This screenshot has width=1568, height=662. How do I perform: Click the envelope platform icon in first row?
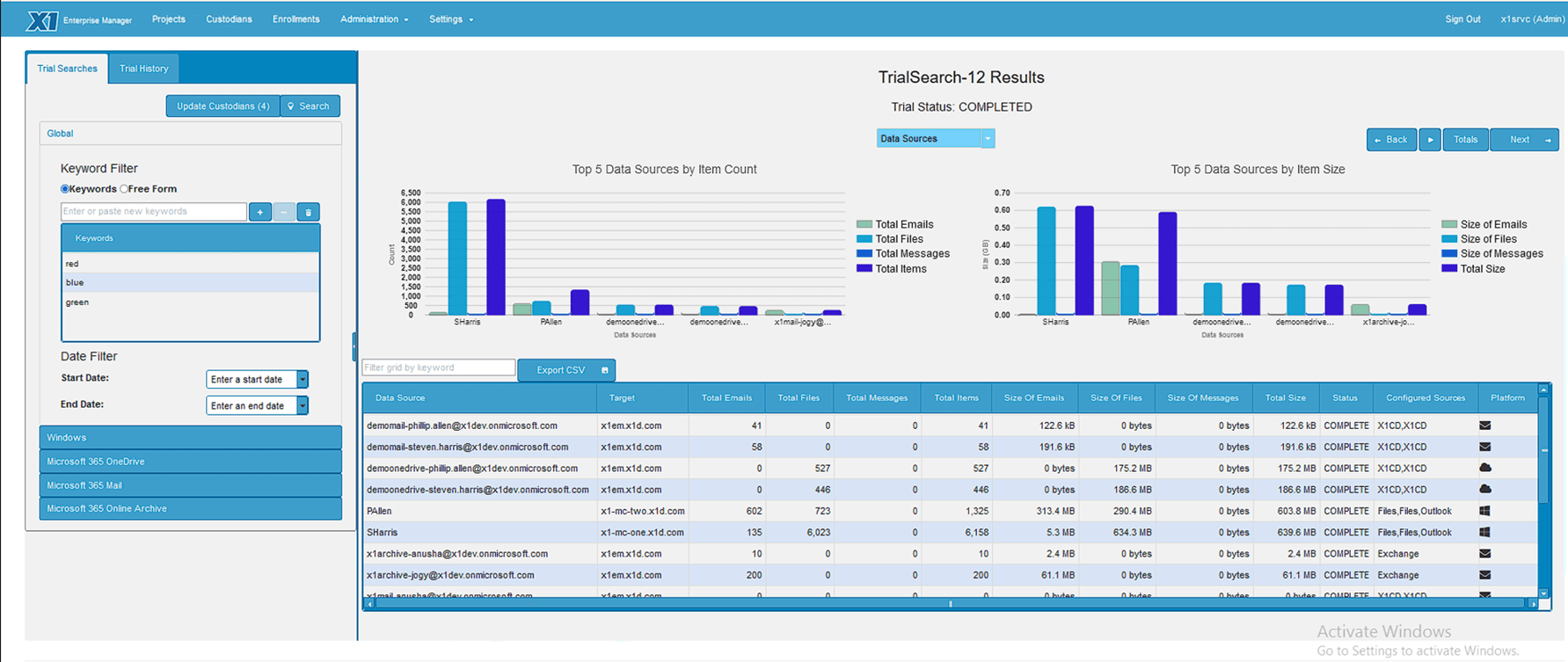pos(1484,426)
